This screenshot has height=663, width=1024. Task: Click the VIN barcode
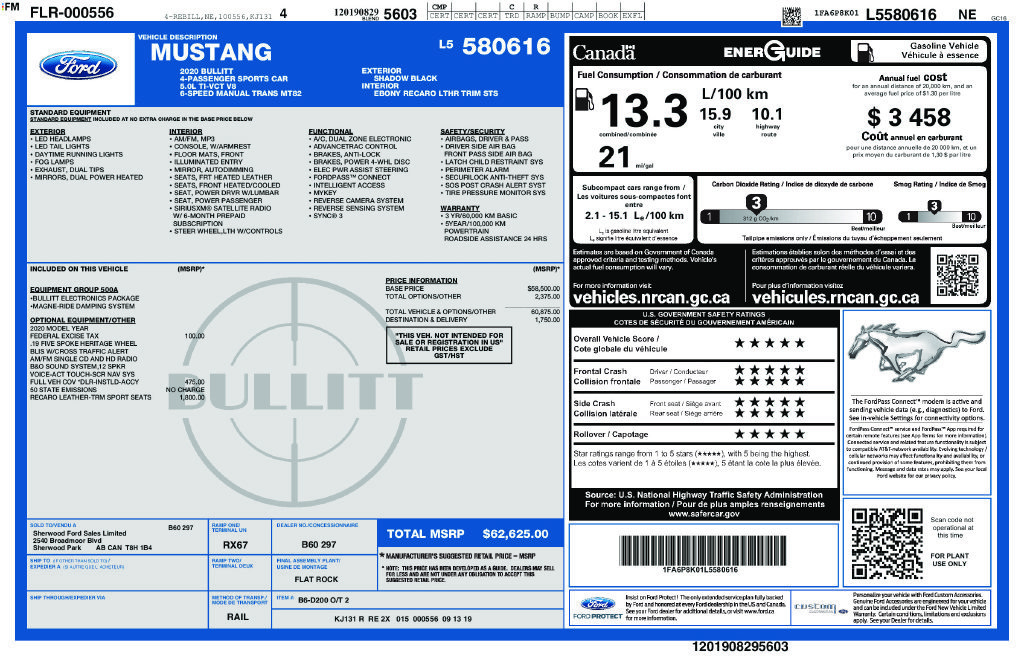tap(703, 550)
